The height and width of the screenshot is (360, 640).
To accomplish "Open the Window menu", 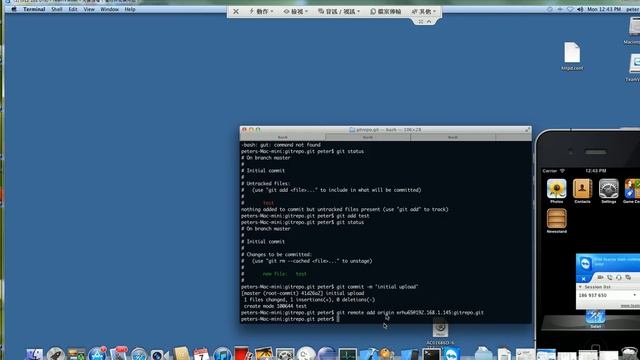I will [109, 9].
